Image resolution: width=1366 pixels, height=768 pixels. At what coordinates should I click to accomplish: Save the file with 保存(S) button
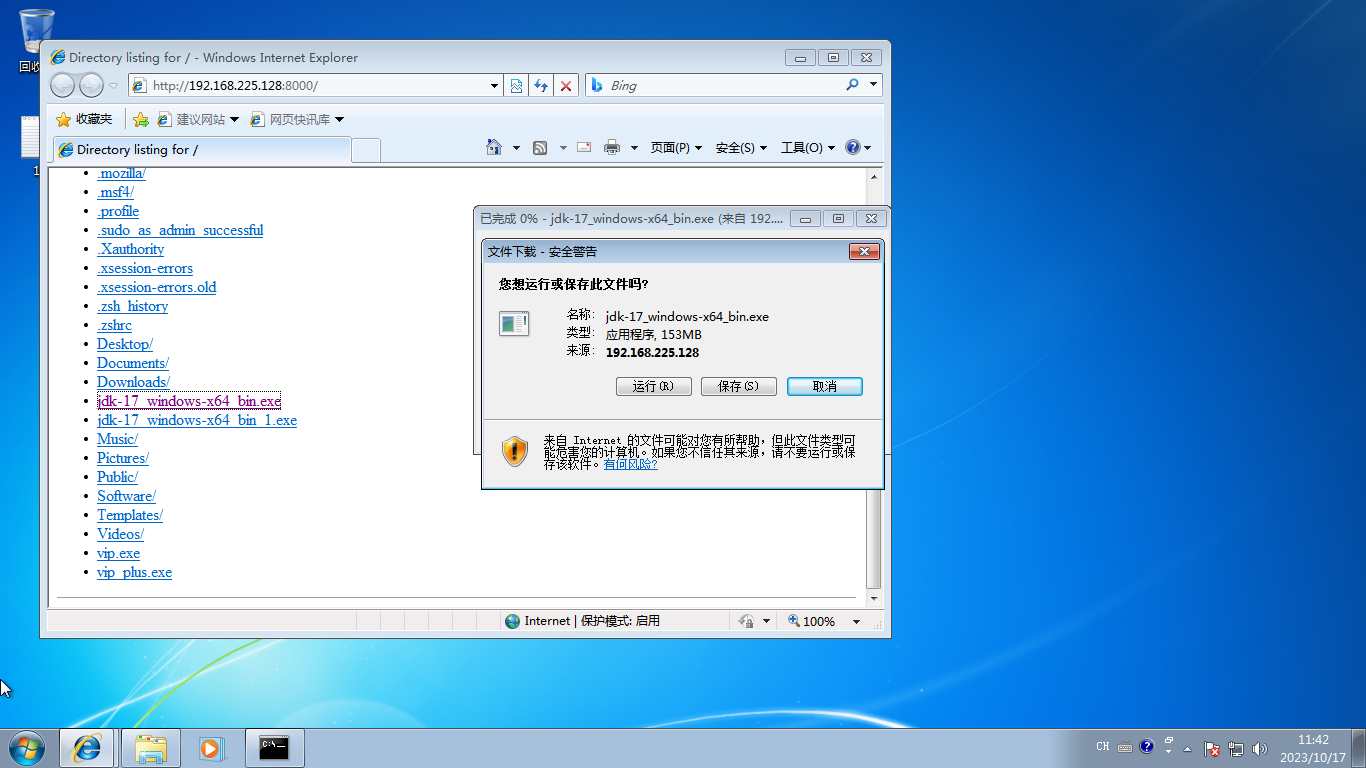tap(738, 386)
